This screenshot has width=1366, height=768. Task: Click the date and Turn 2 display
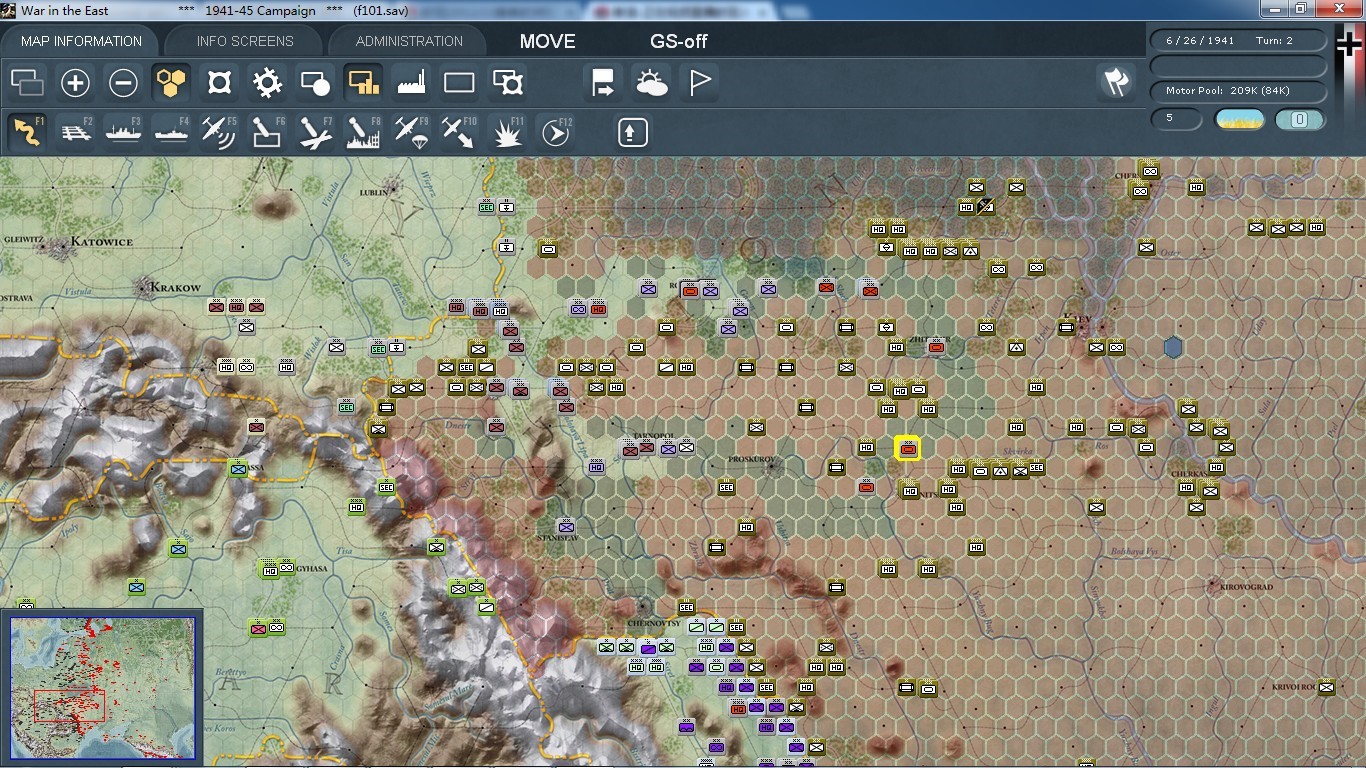[1239, 41]
